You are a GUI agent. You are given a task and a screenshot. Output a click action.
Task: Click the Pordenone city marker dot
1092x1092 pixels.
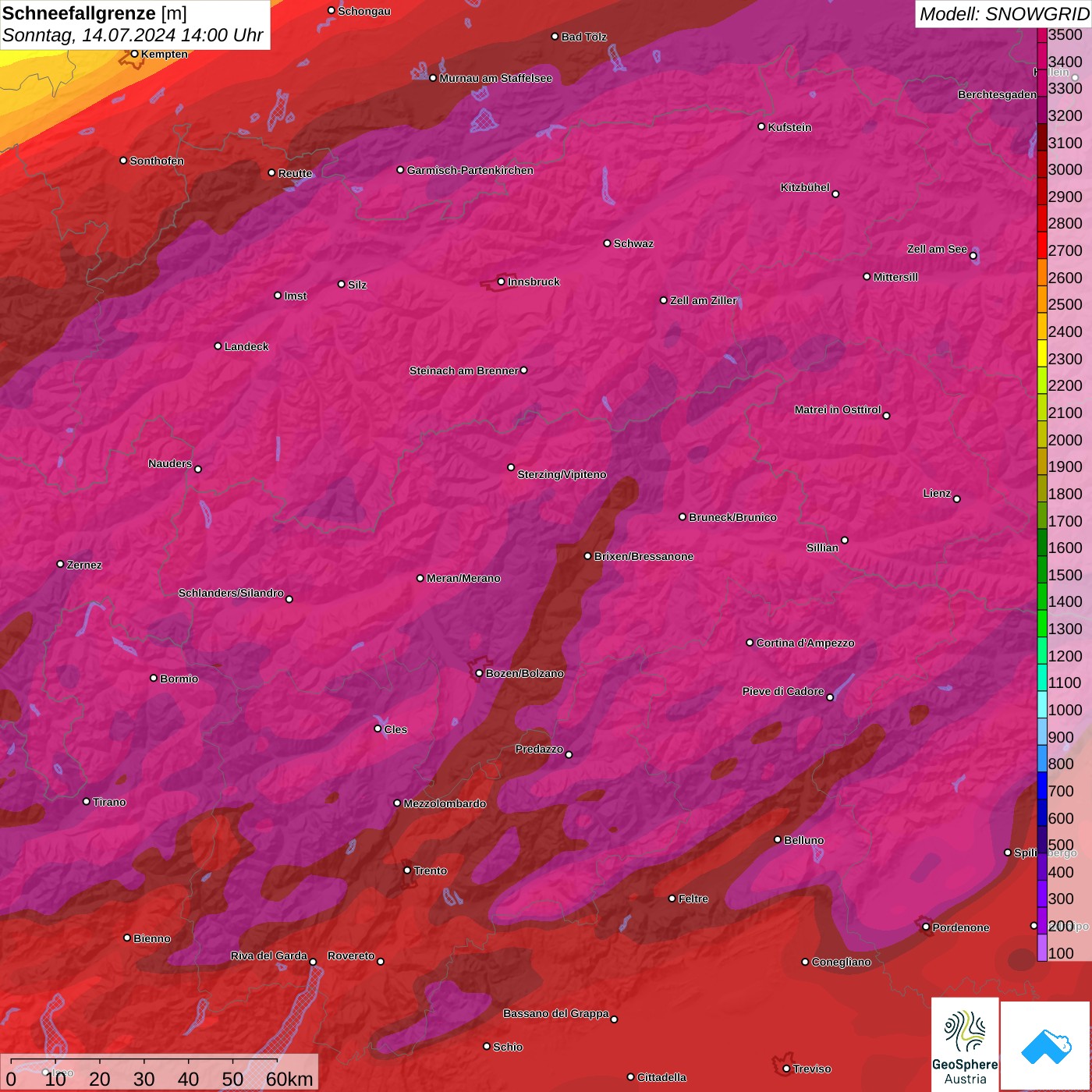pyautogui.click(x=926, y=927)
